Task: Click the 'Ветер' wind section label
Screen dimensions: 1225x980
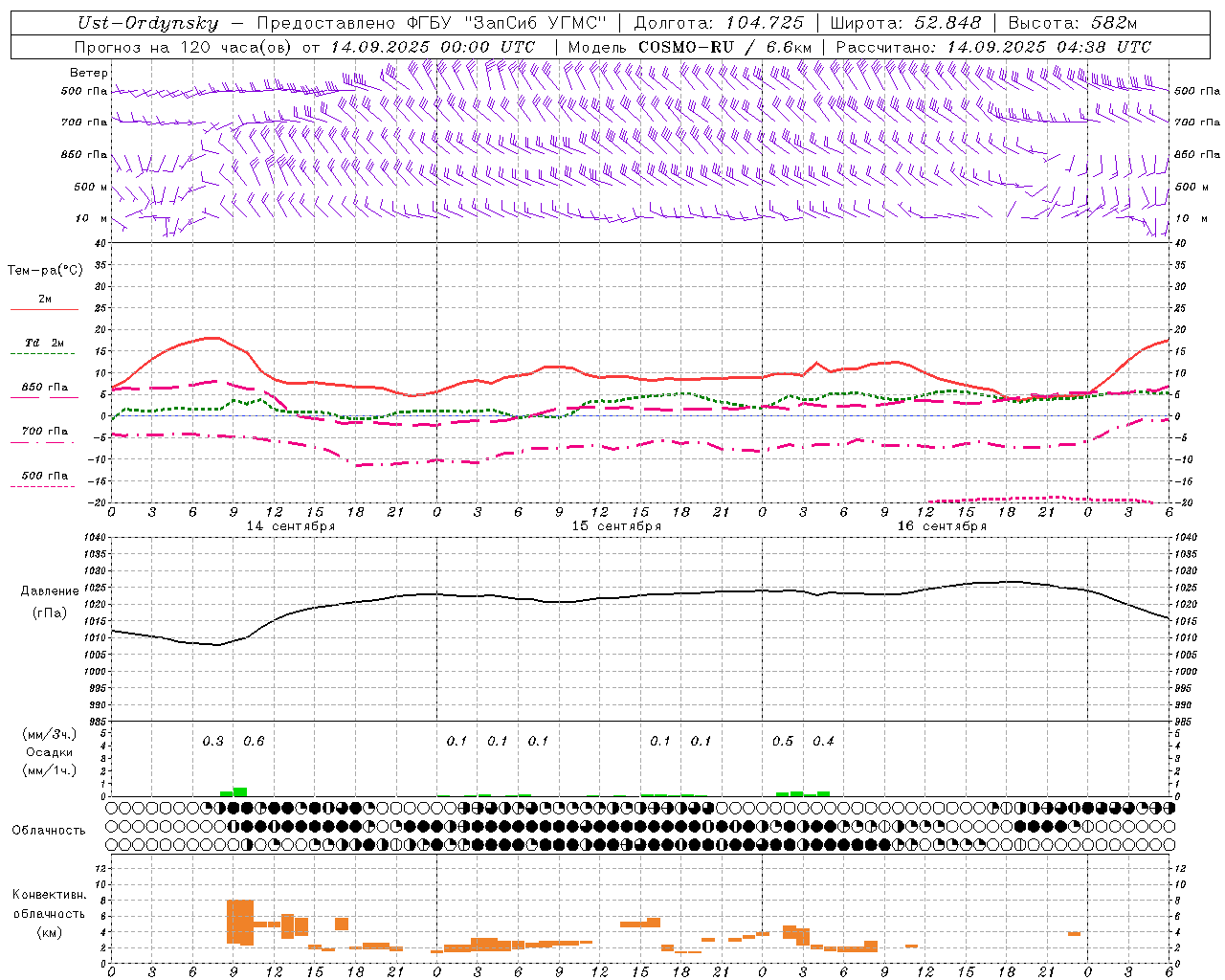Action: [x=89, y=73]
